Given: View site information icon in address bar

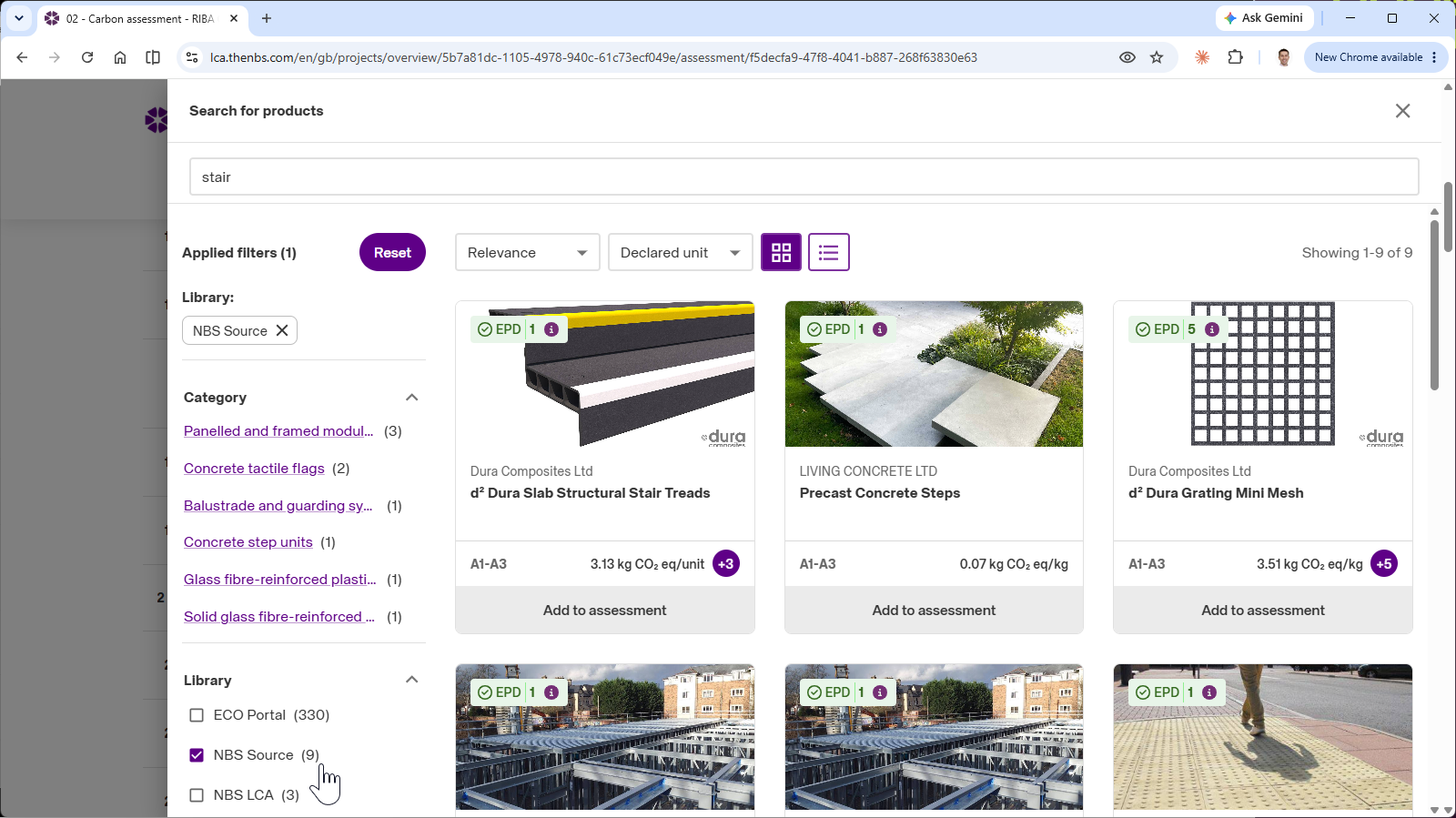Looking at the screenshot, I should [191, 57].
